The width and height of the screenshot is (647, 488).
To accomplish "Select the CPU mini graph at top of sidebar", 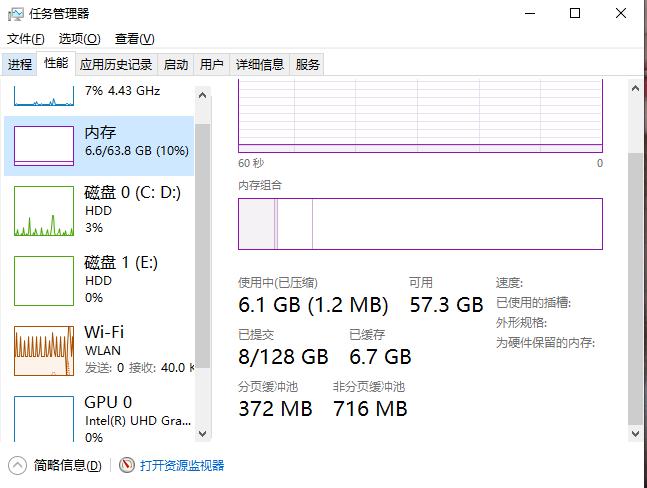I will (x=44, y=97).
